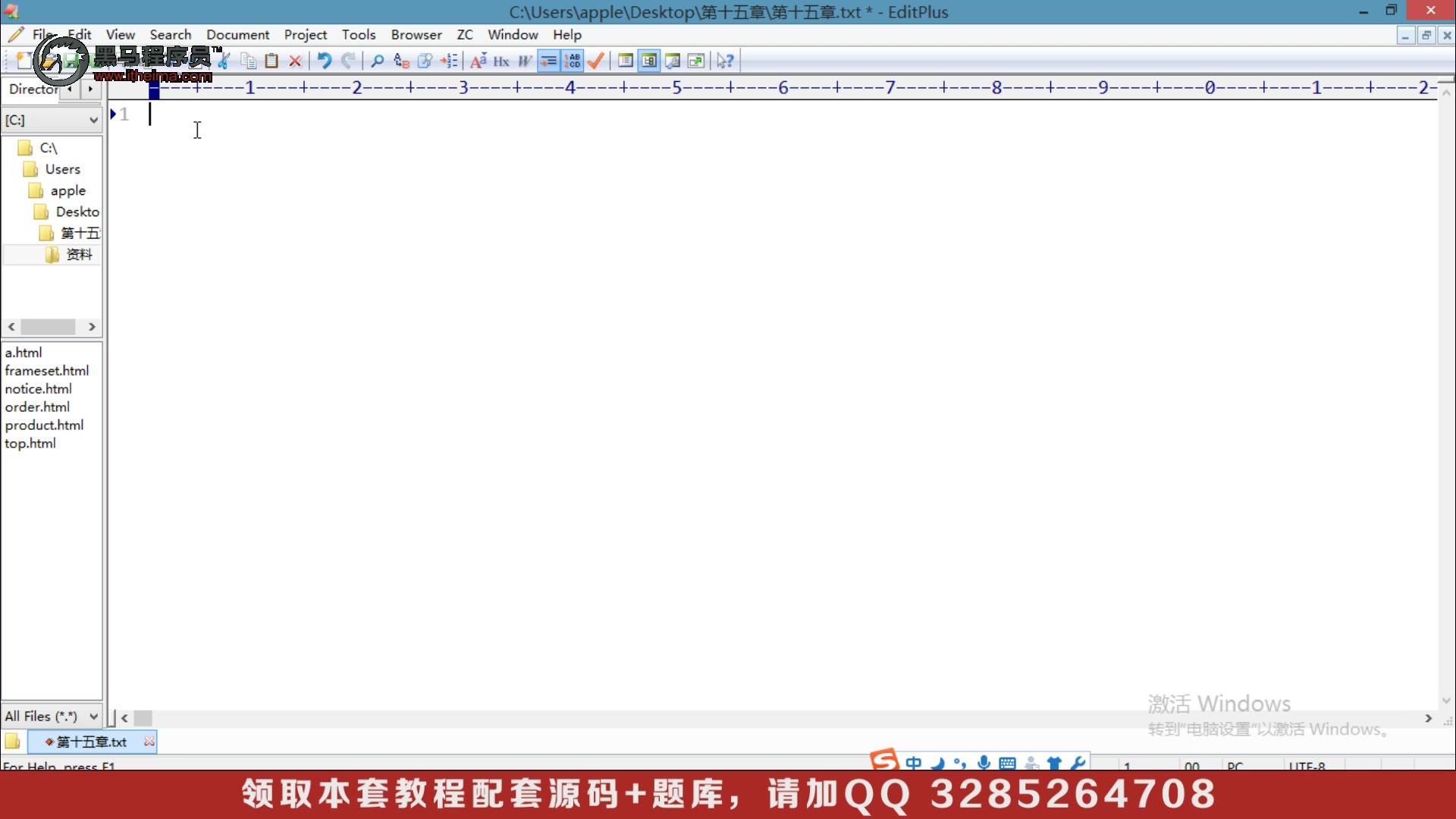Toggle the Output window icon
The image size is (1456, 819).
[x=673, y=61]
